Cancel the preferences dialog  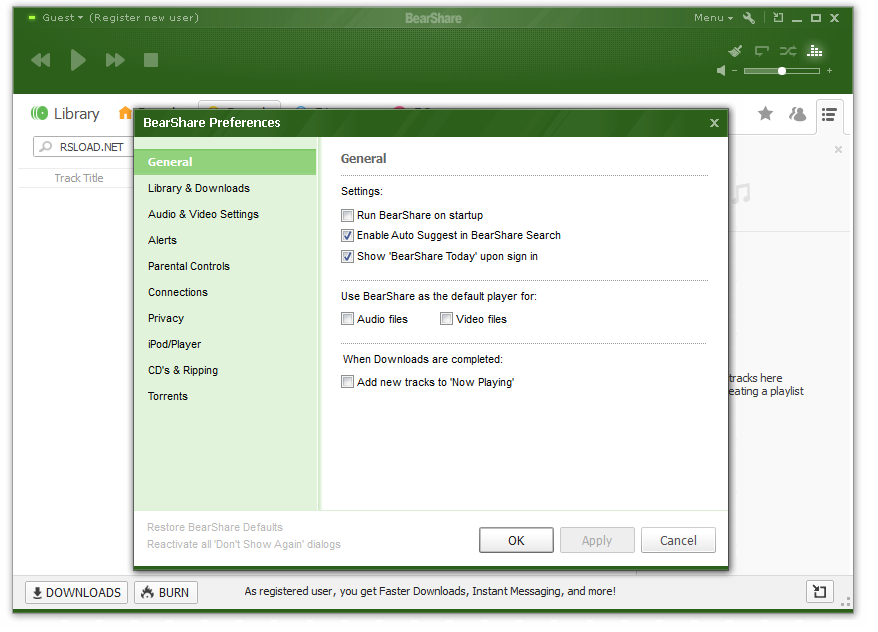click(x=678, y=540)
